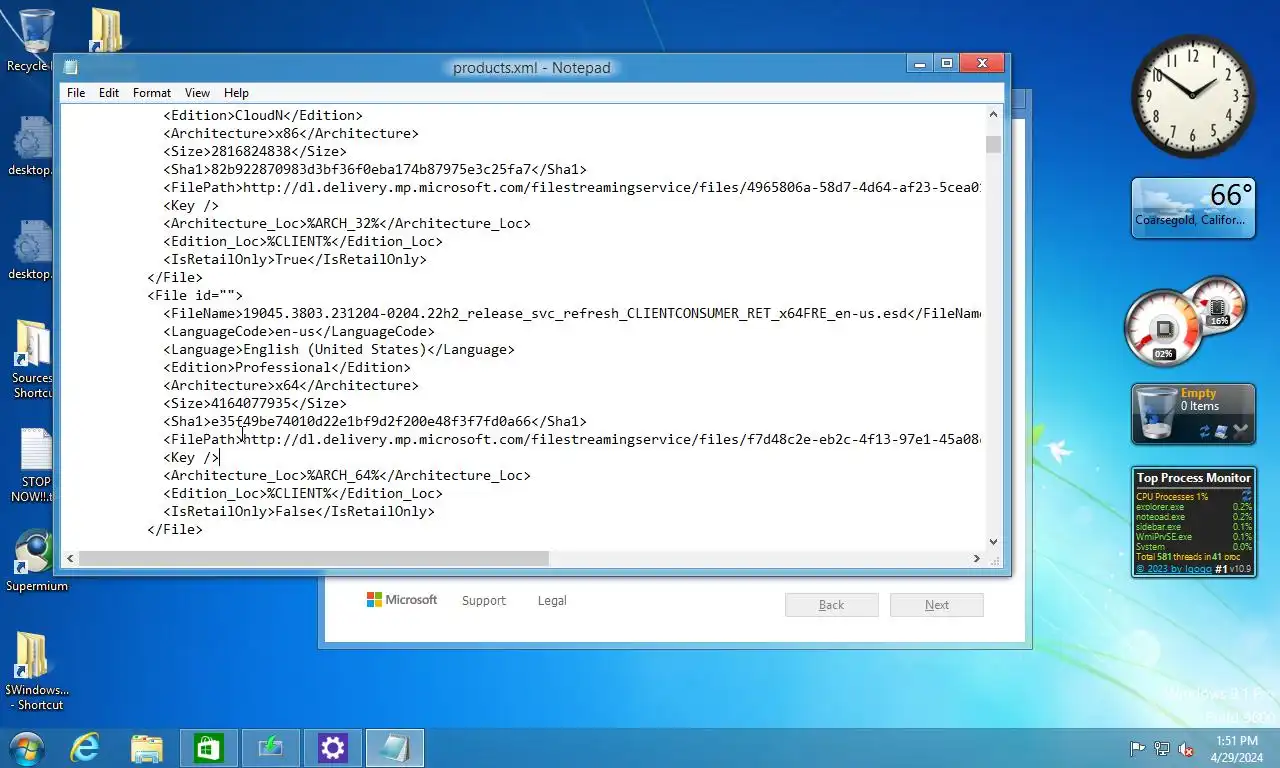
Task: Click the analog clock gadget
Action: click(1193, 97)
